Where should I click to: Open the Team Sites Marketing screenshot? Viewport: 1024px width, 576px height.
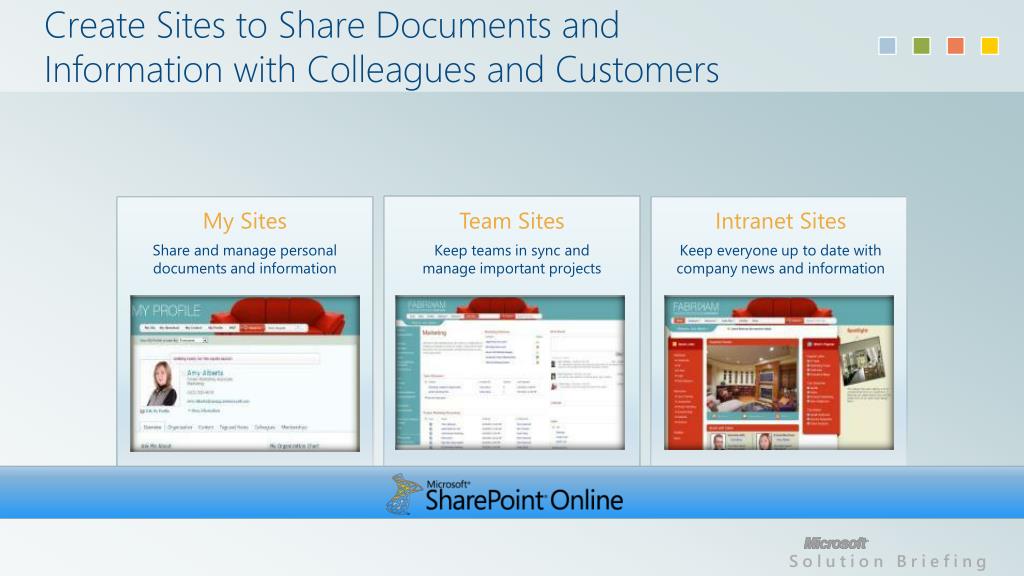pyautogui.click(x=510, y=372)
